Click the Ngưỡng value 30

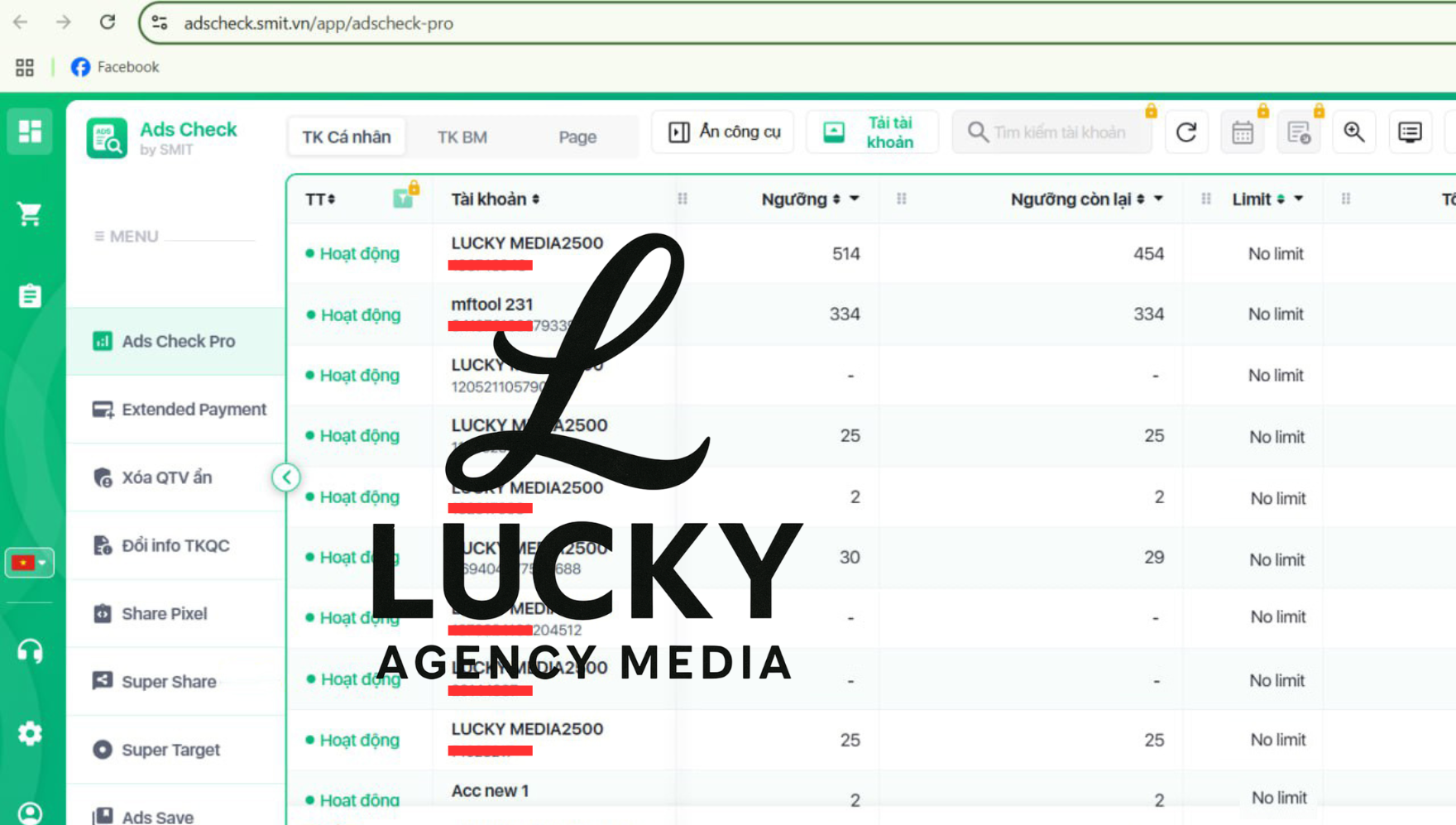click(x=850, y=558)
